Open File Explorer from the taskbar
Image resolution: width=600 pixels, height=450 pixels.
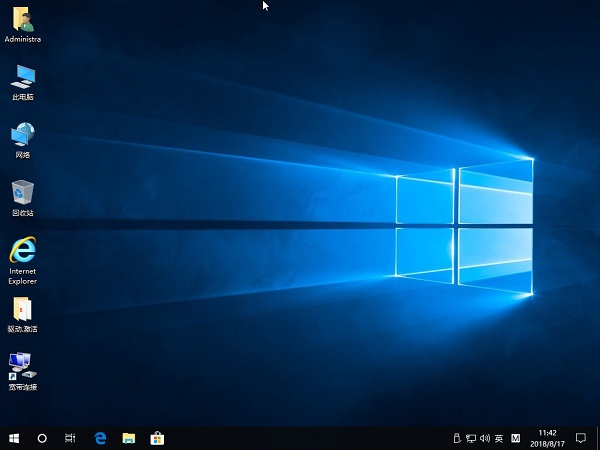[128, 438]
